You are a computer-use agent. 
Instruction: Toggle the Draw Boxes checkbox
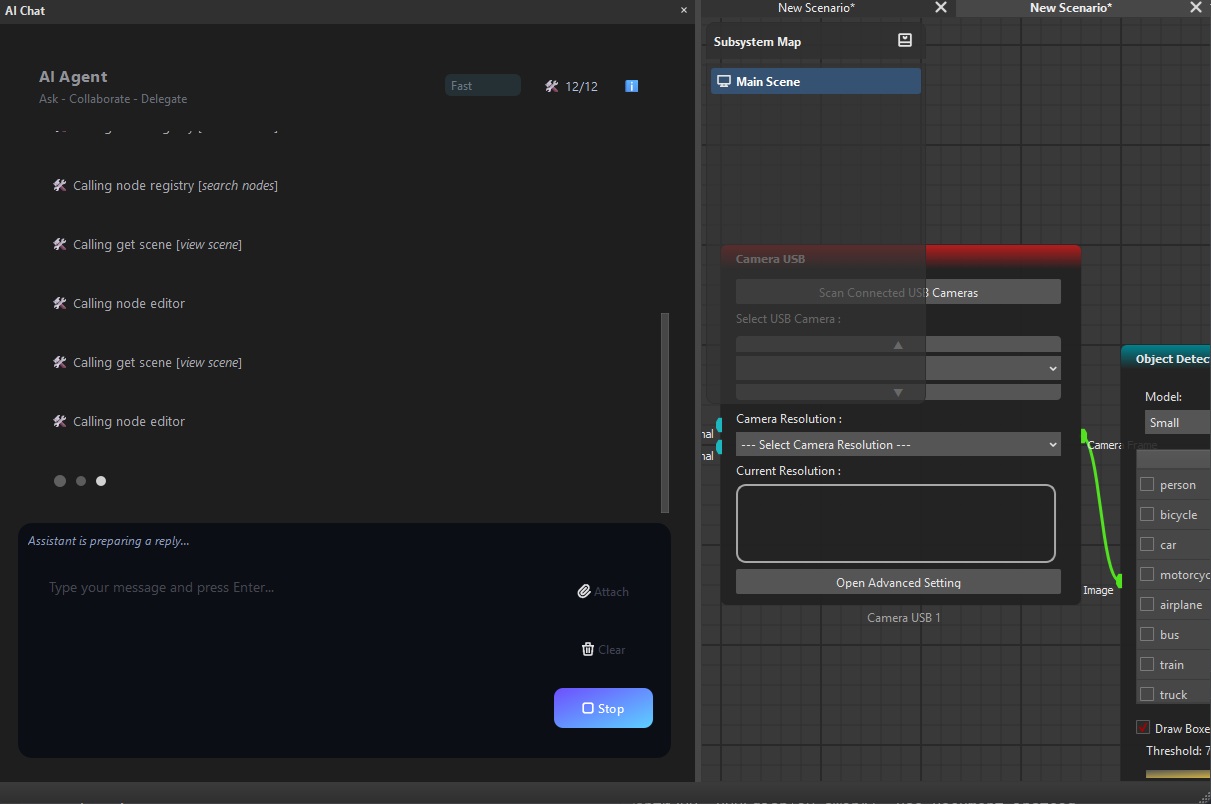pos(1141,728)
